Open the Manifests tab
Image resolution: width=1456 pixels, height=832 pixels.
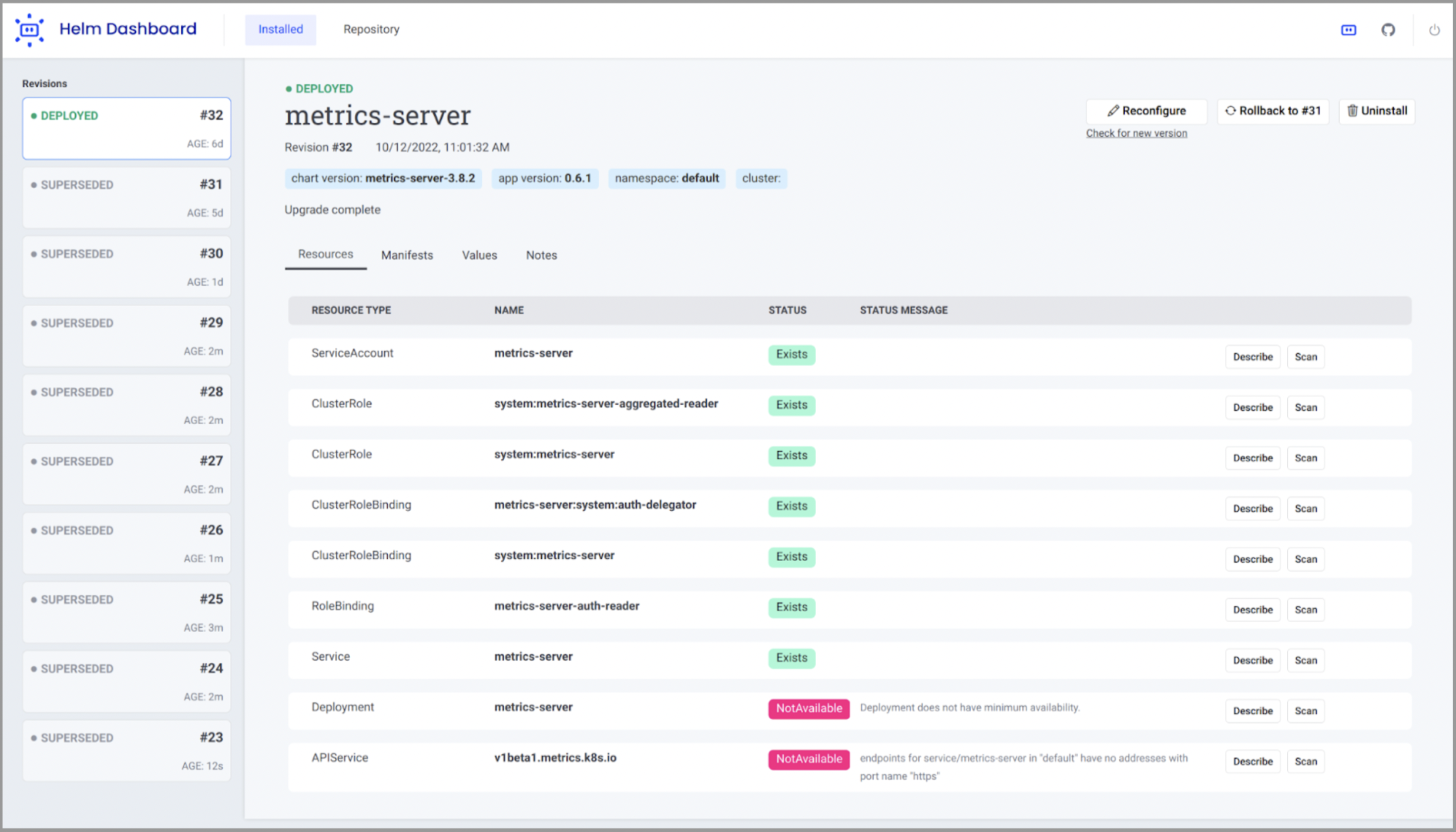pos(407,255)
